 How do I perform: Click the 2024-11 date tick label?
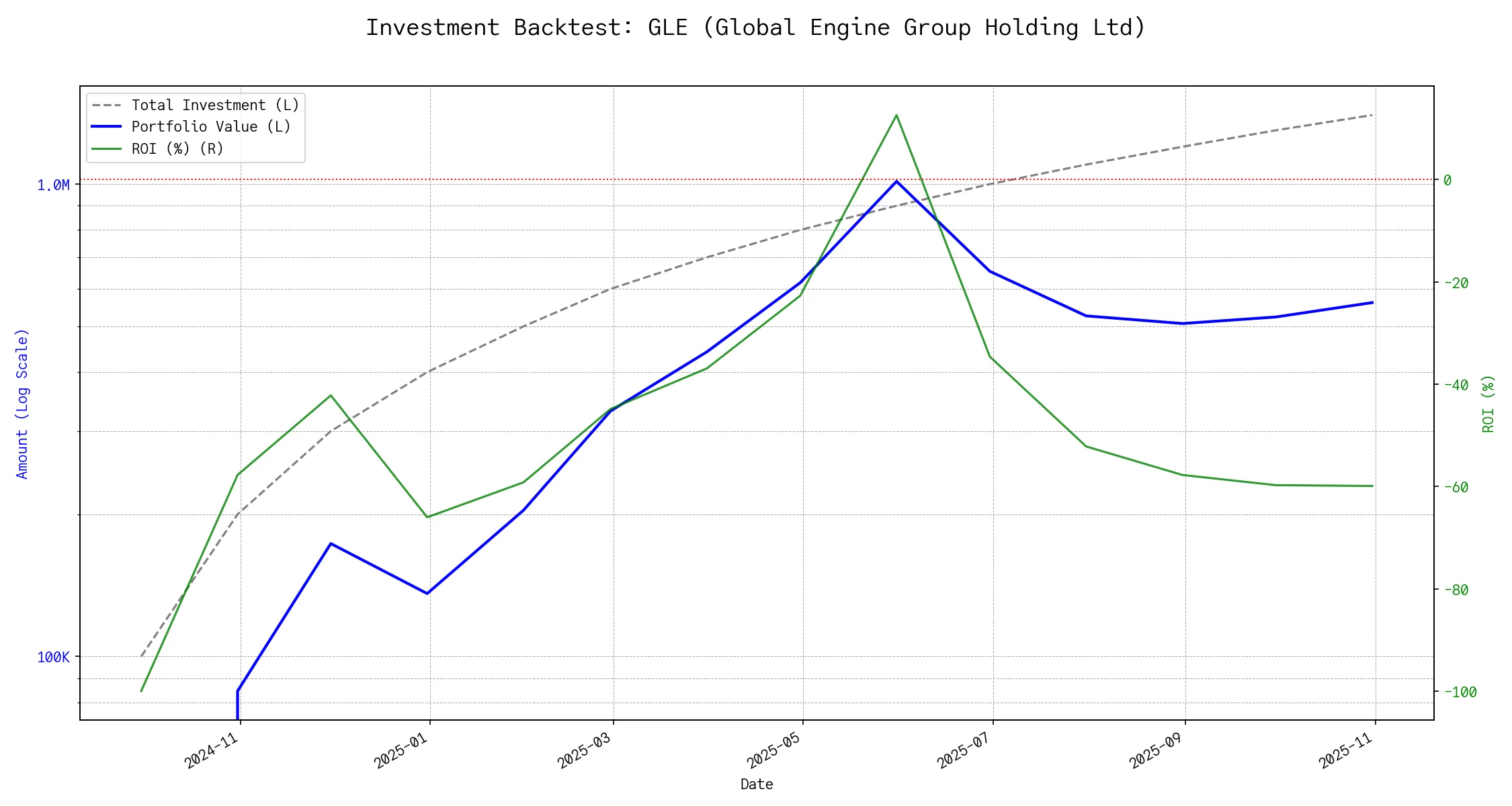212,750
